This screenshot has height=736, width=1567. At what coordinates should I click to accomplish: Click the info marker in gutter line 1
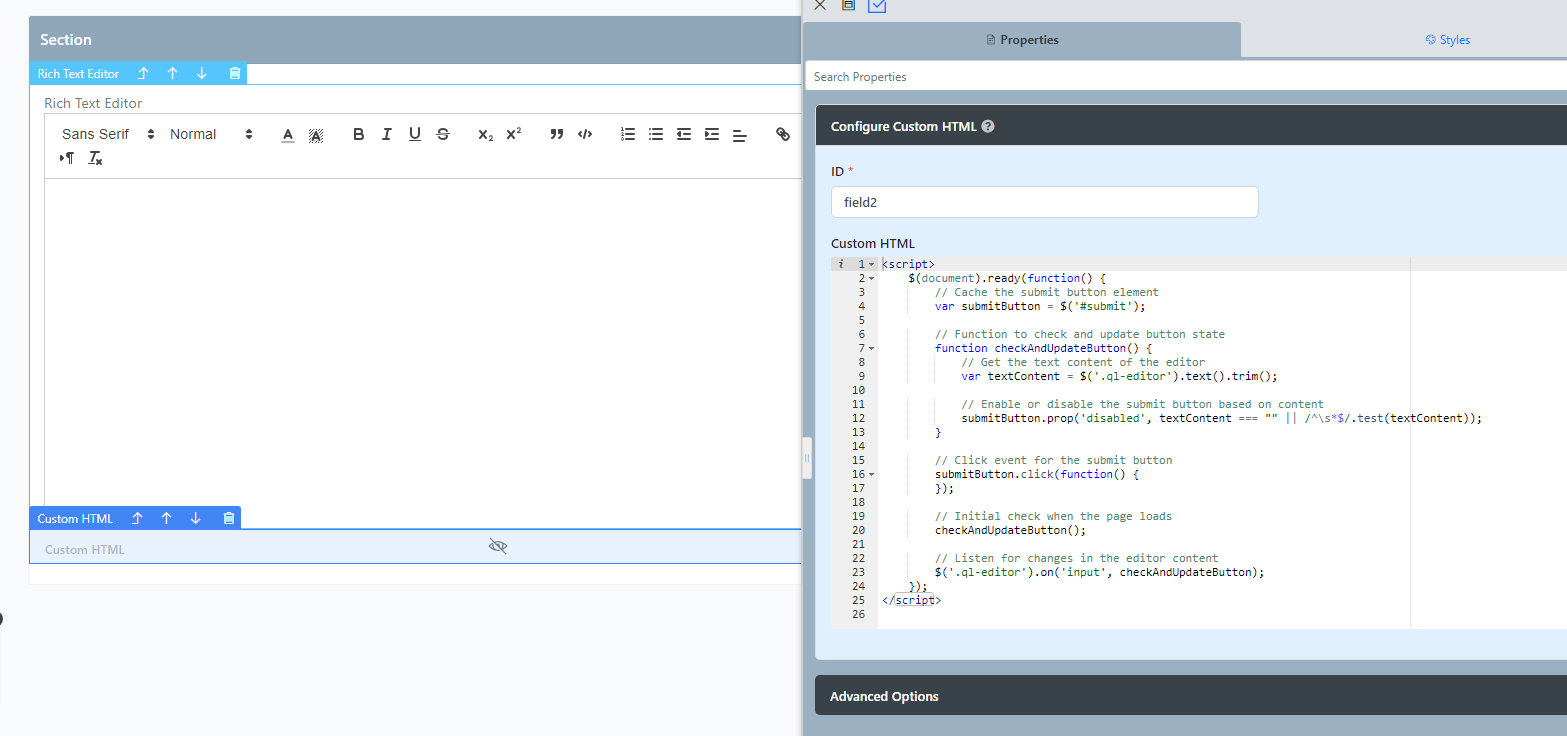pos(840,264)
